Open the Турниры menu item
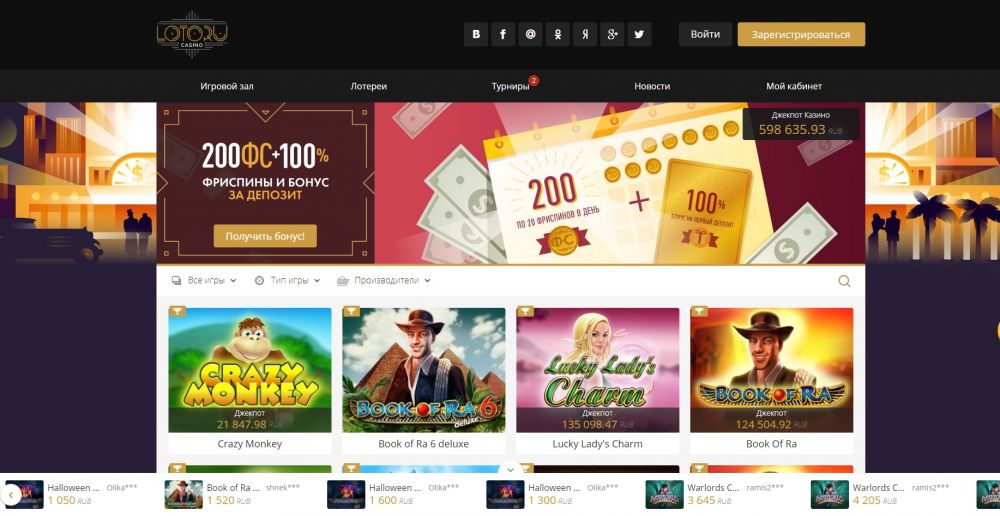Viewport: 1000px width, 516px height. tap(510, 86)
